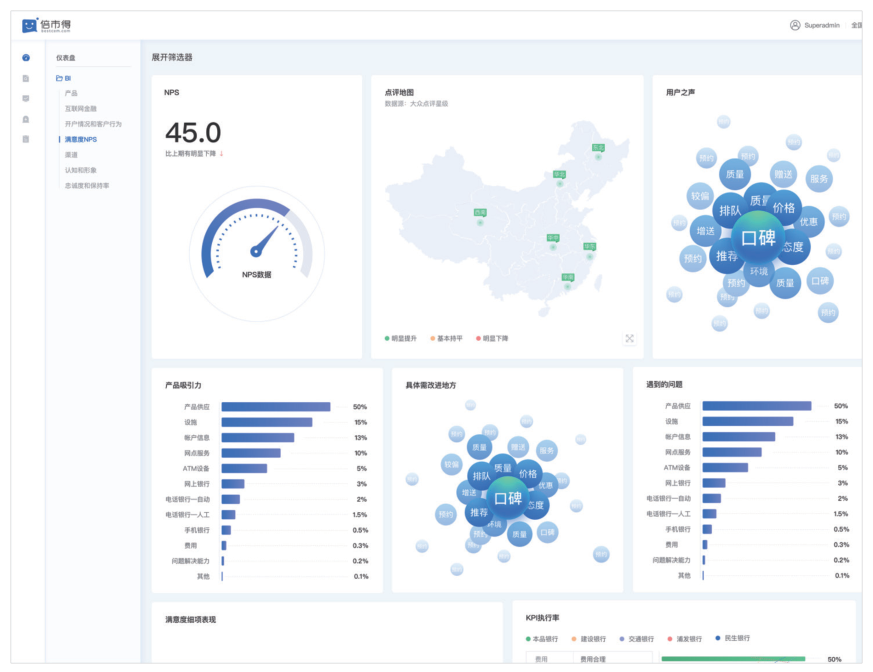Toggle the 基本持平 map legend item

coord(447,339)
